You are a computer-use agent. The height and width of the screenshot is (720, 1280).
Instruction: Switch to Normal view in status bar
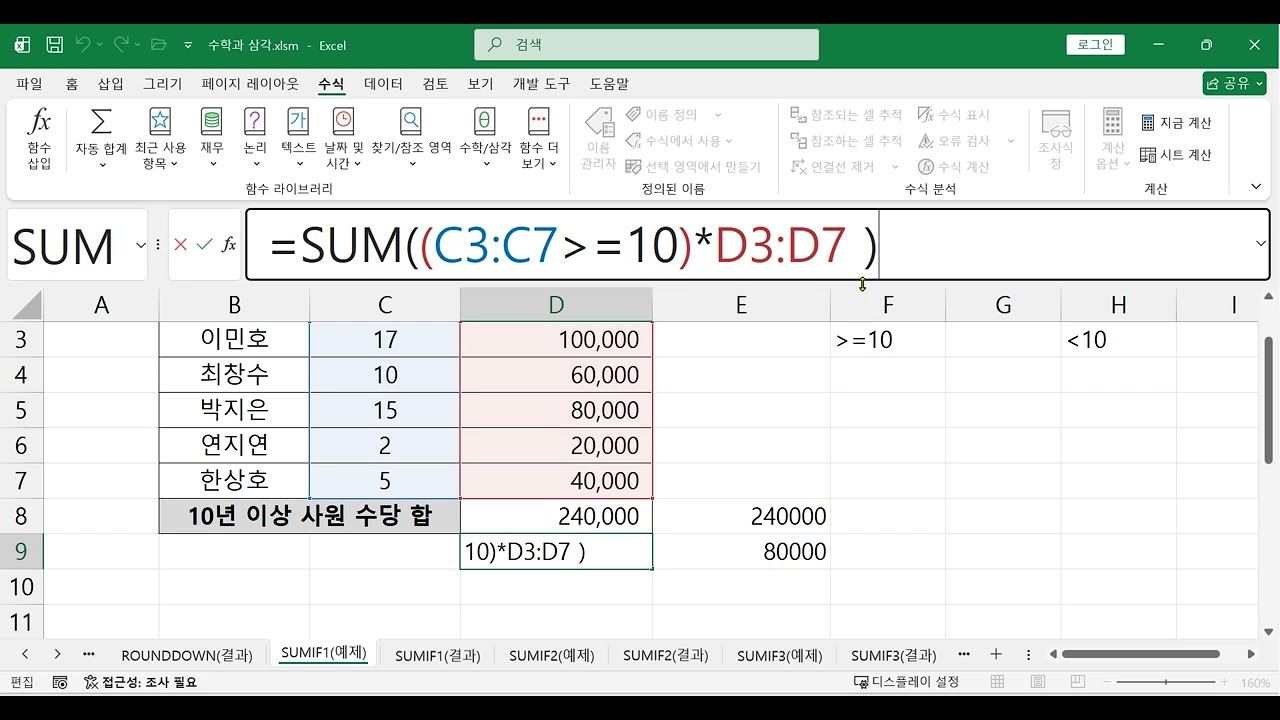(x=997, y=682)
